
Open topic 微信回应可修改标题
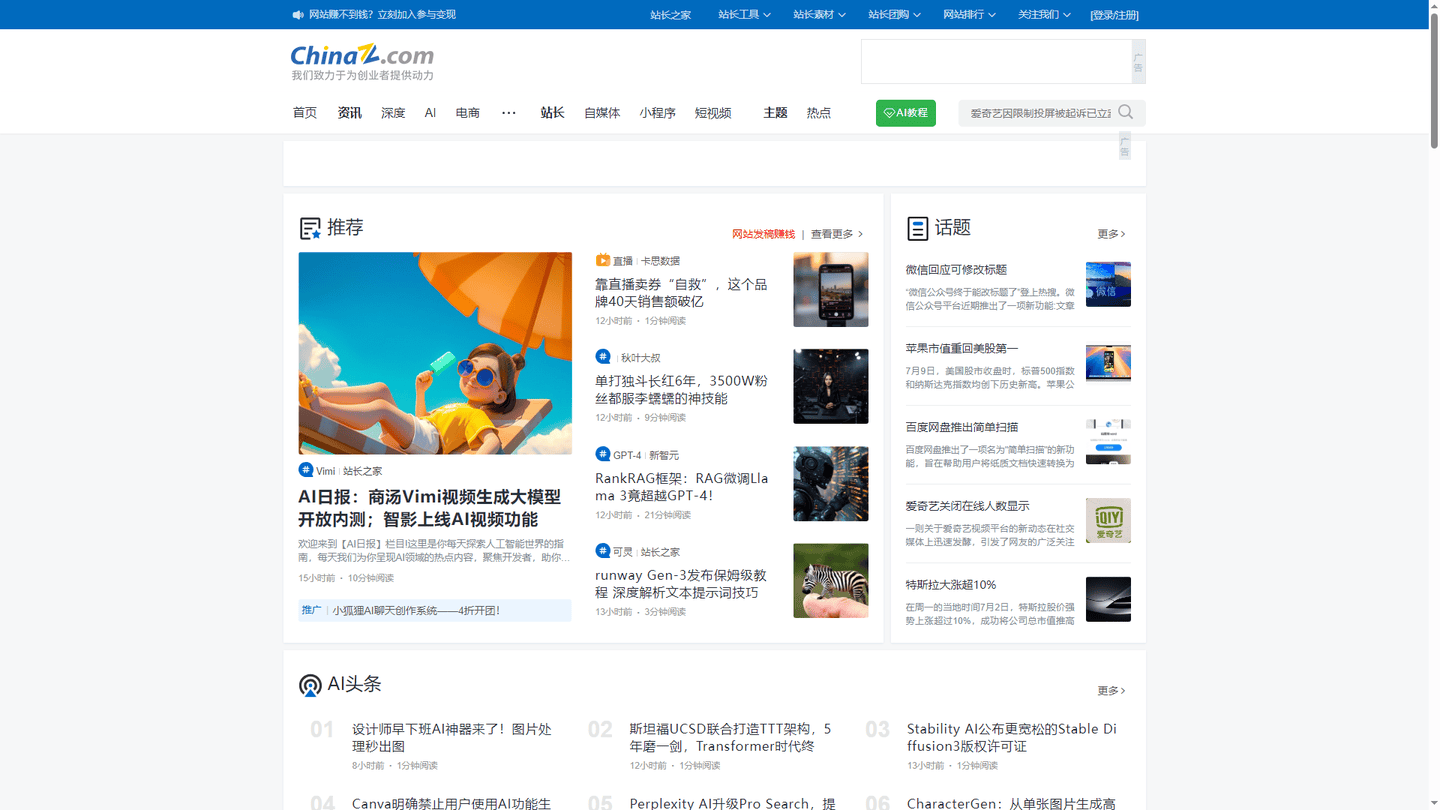(x=956, y=270)
